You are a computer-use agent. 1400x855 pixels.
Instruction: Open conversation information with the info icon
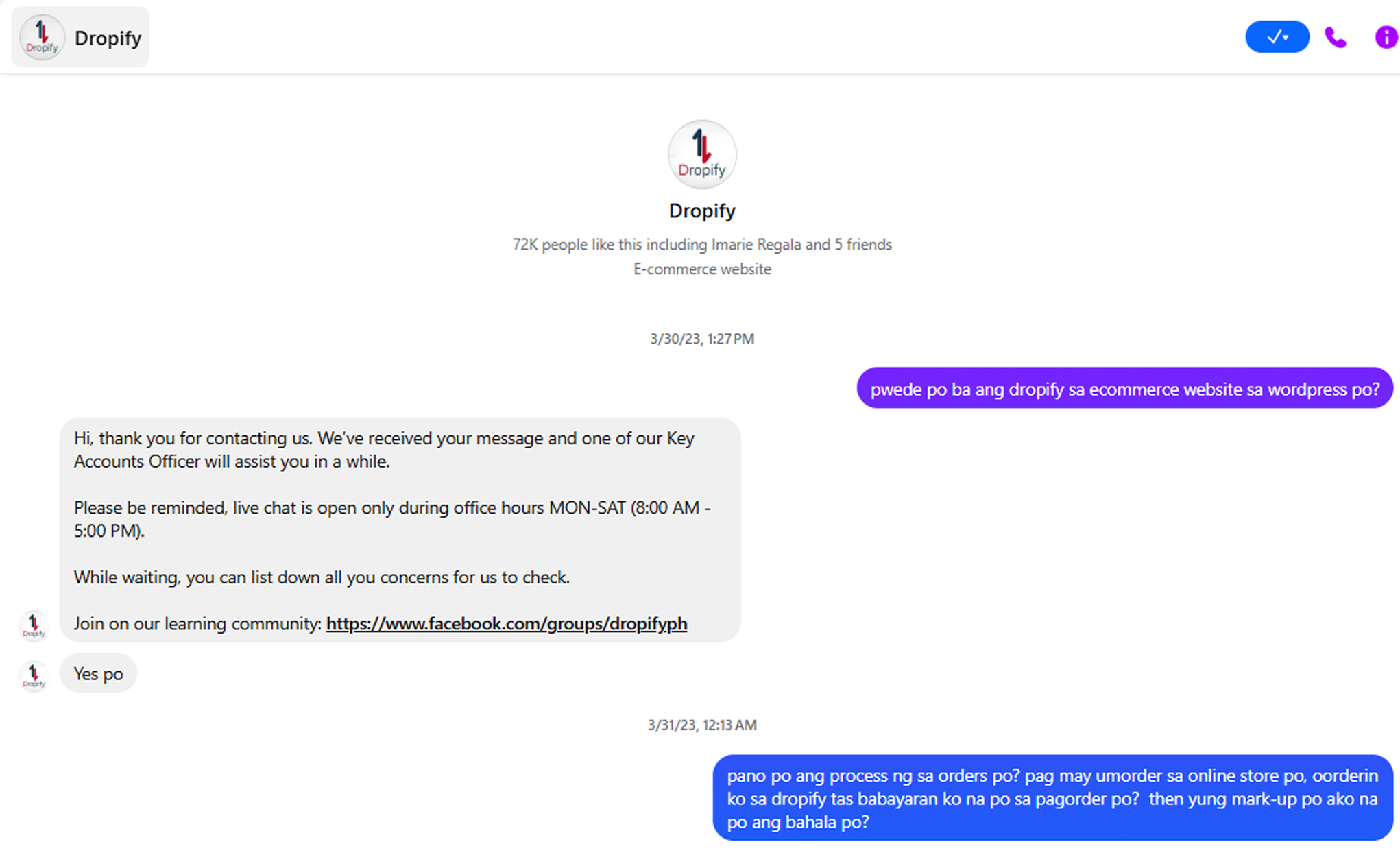tap(1386, 37)
